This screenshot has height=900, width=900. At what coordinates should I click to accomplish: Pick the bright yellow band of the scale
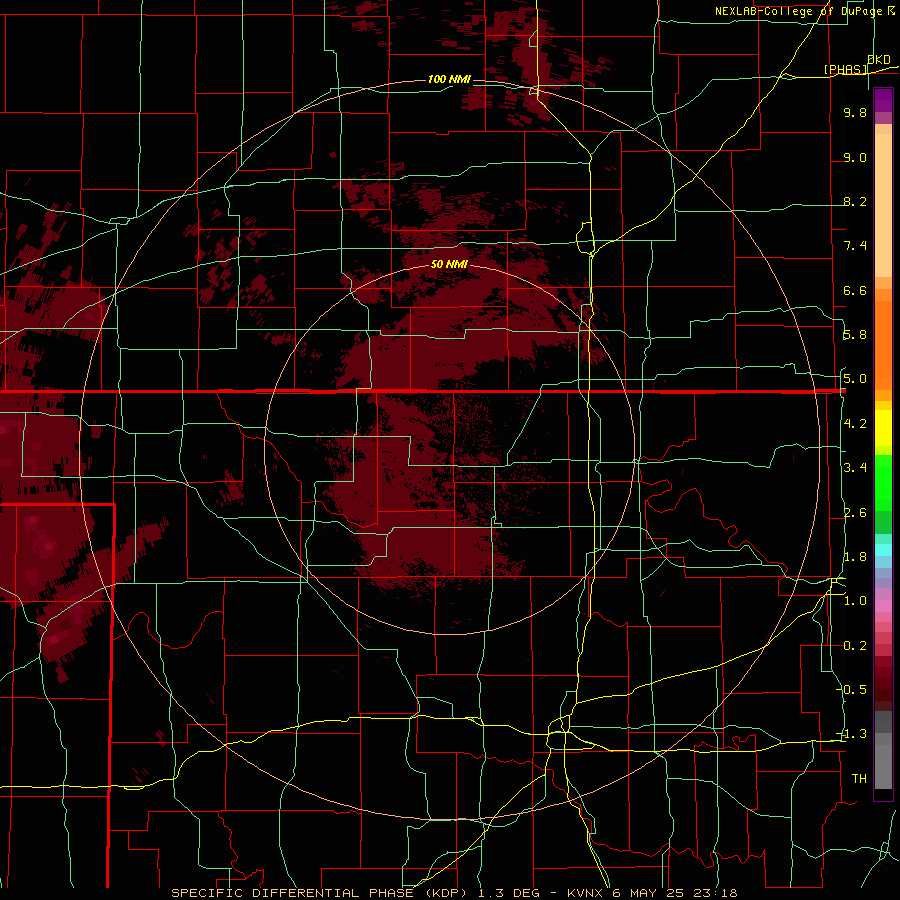883,428
